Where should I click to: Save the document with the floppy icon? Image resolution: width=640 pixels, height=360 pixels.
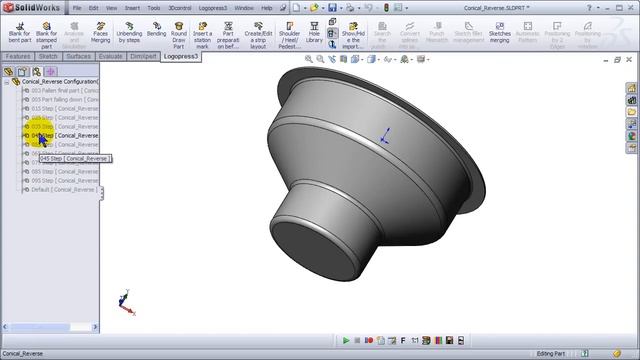click(x=333, y=8)
